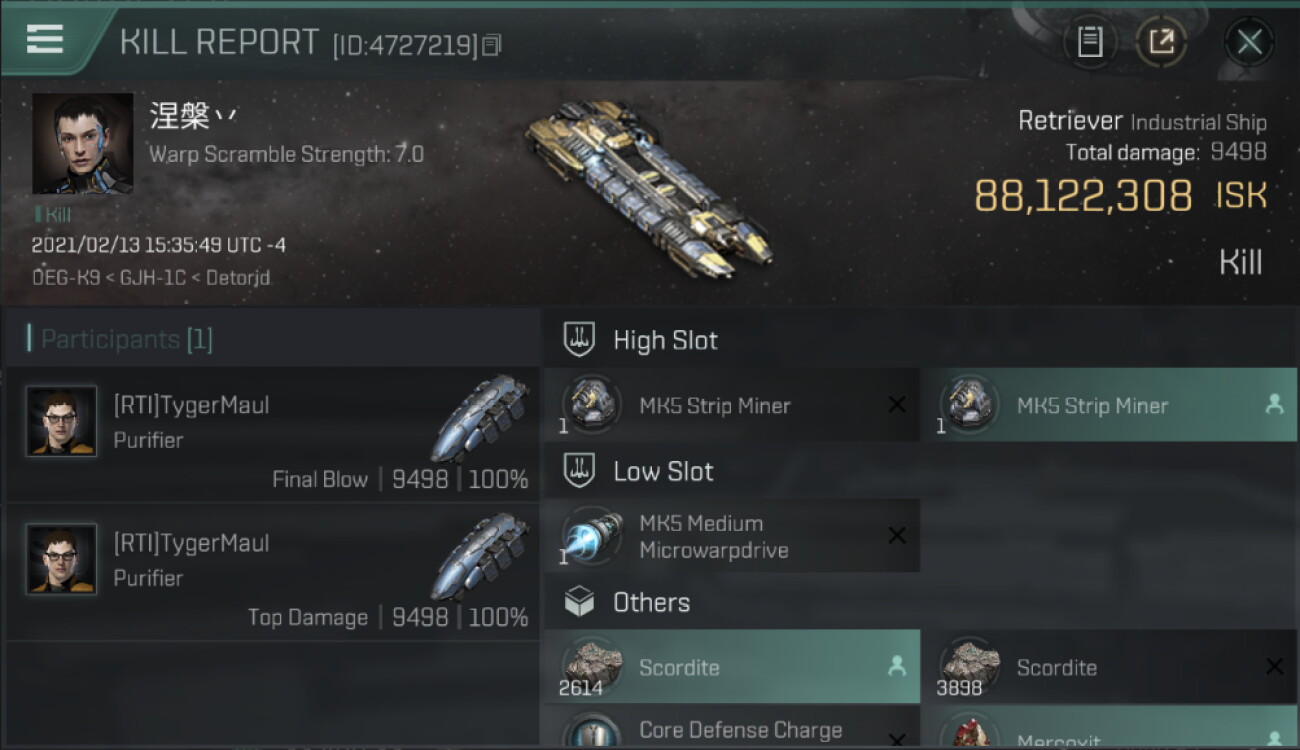Image resolution: width=1300 pixels, height=750 pixels.
Task: Open TygerMaul Final Blow participant entry
Action: click(x=272, y=434)
